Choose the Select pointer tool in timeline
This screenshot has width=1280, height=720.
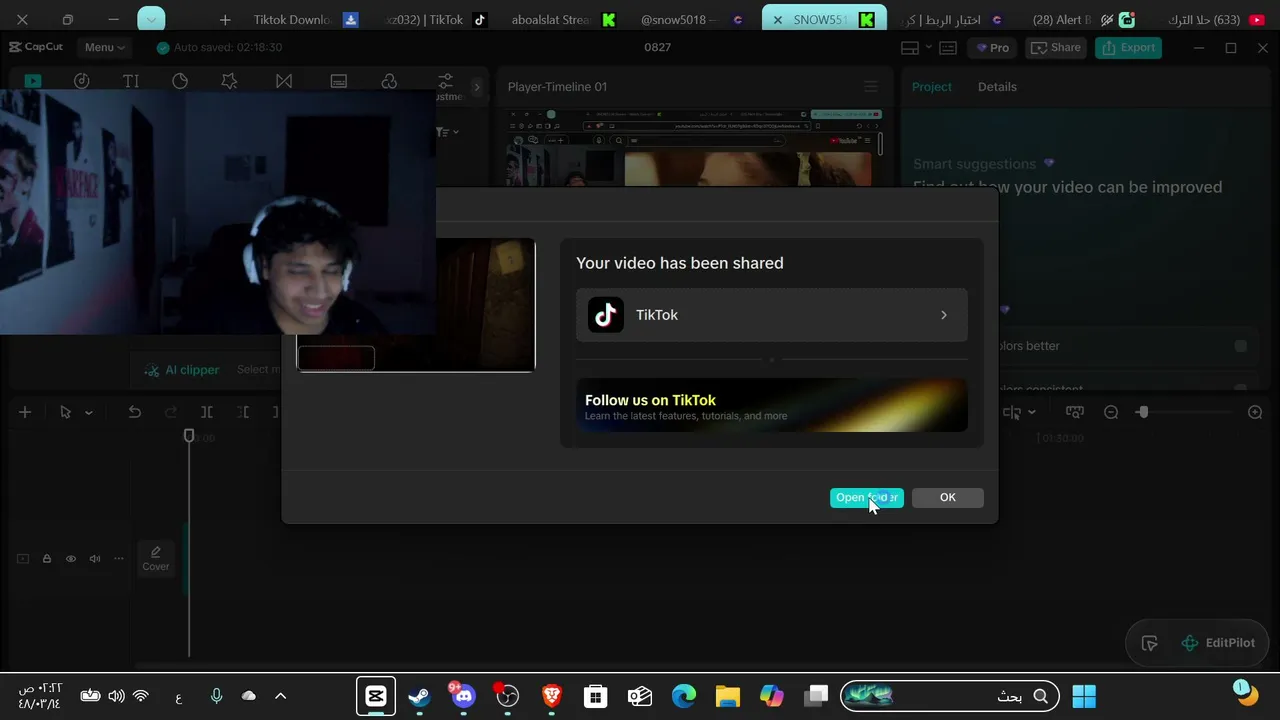tap(66, 412)
